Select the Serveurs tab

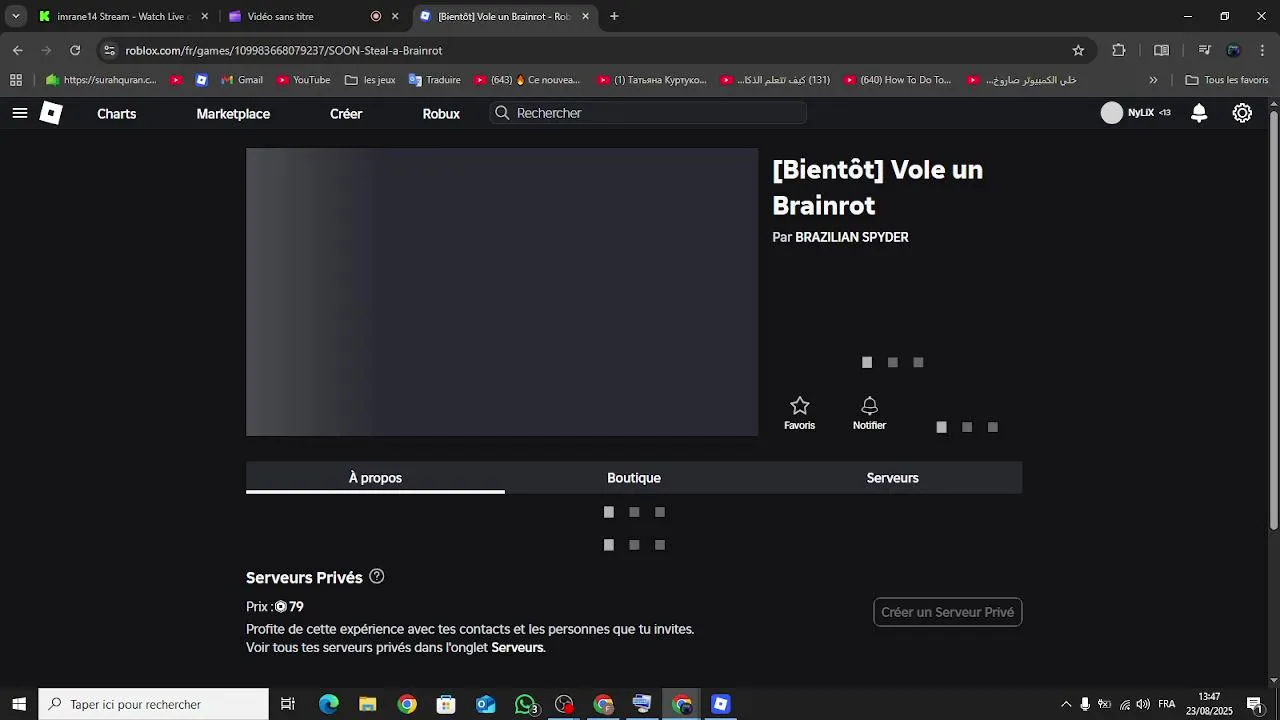click(x=892, y=477)
